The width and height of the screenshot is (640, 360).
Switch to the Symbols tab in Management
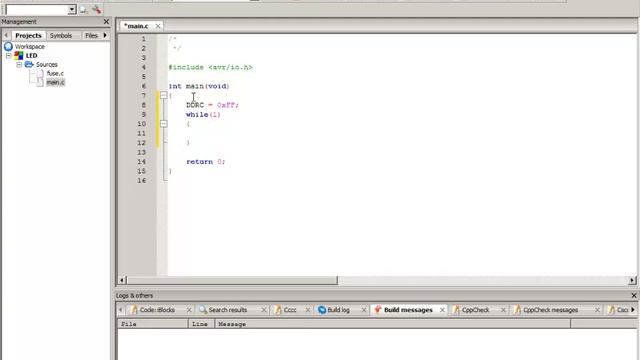(x=61, y=36)
